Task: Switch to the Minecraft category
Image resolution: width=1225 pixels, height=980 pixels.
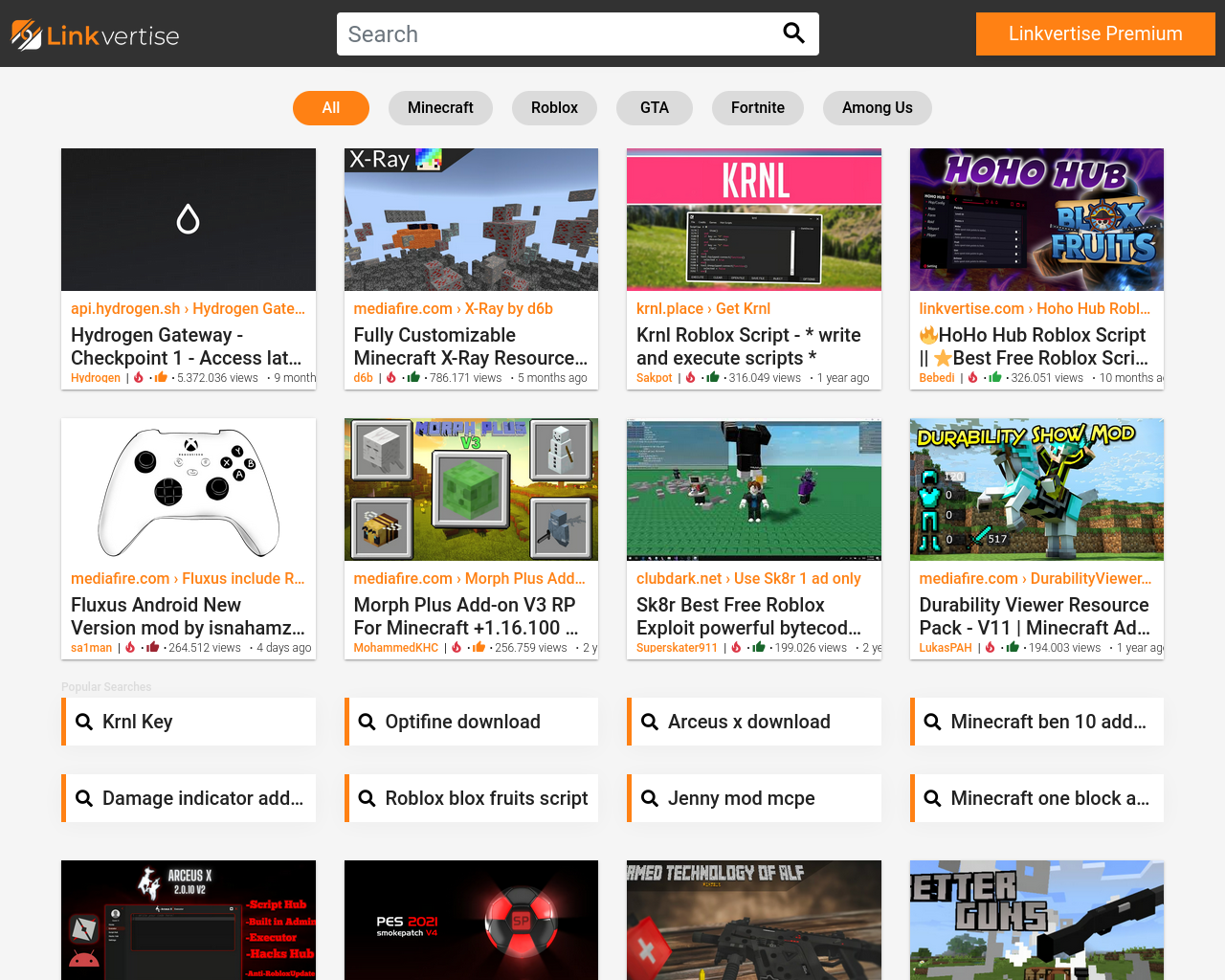Action: (440, 108)
